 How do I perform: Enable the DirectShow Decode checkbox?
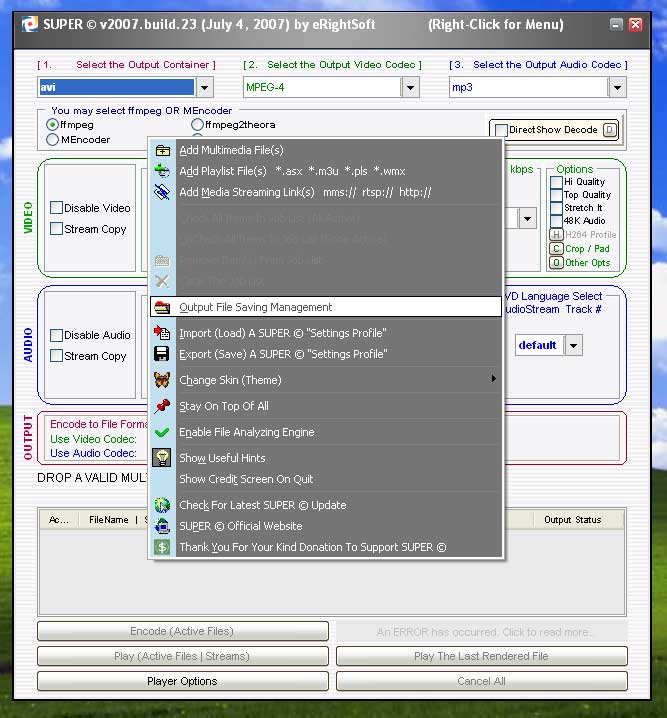tap(501, 130)
